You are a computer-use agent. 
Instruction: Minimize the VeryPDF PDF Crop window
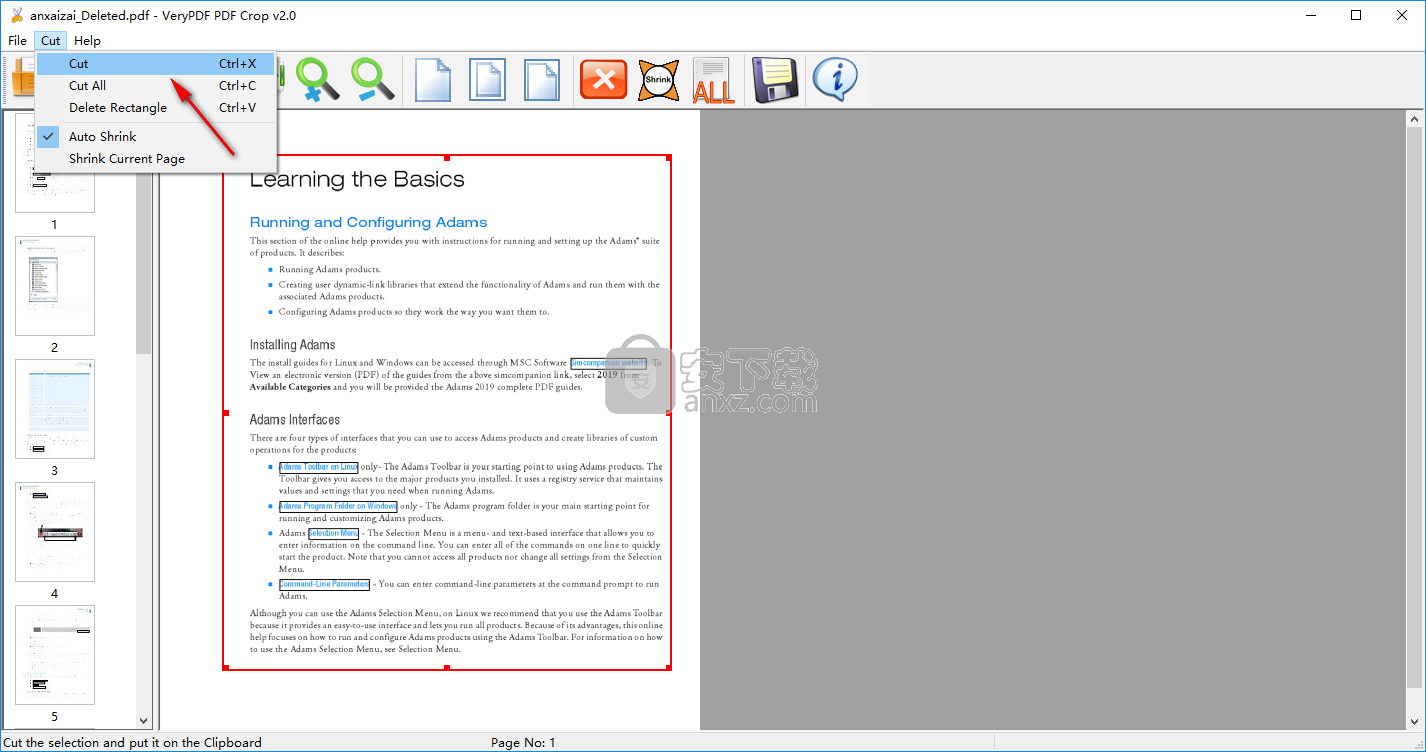pyautogui.click(x=1310, y=15)
